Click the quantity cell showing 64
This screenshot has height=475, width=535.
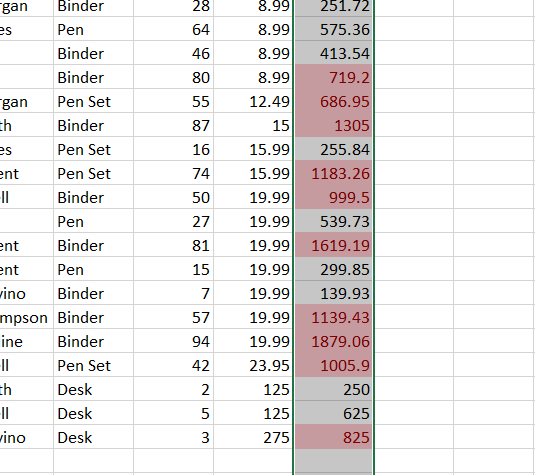(x=173, y=29)
